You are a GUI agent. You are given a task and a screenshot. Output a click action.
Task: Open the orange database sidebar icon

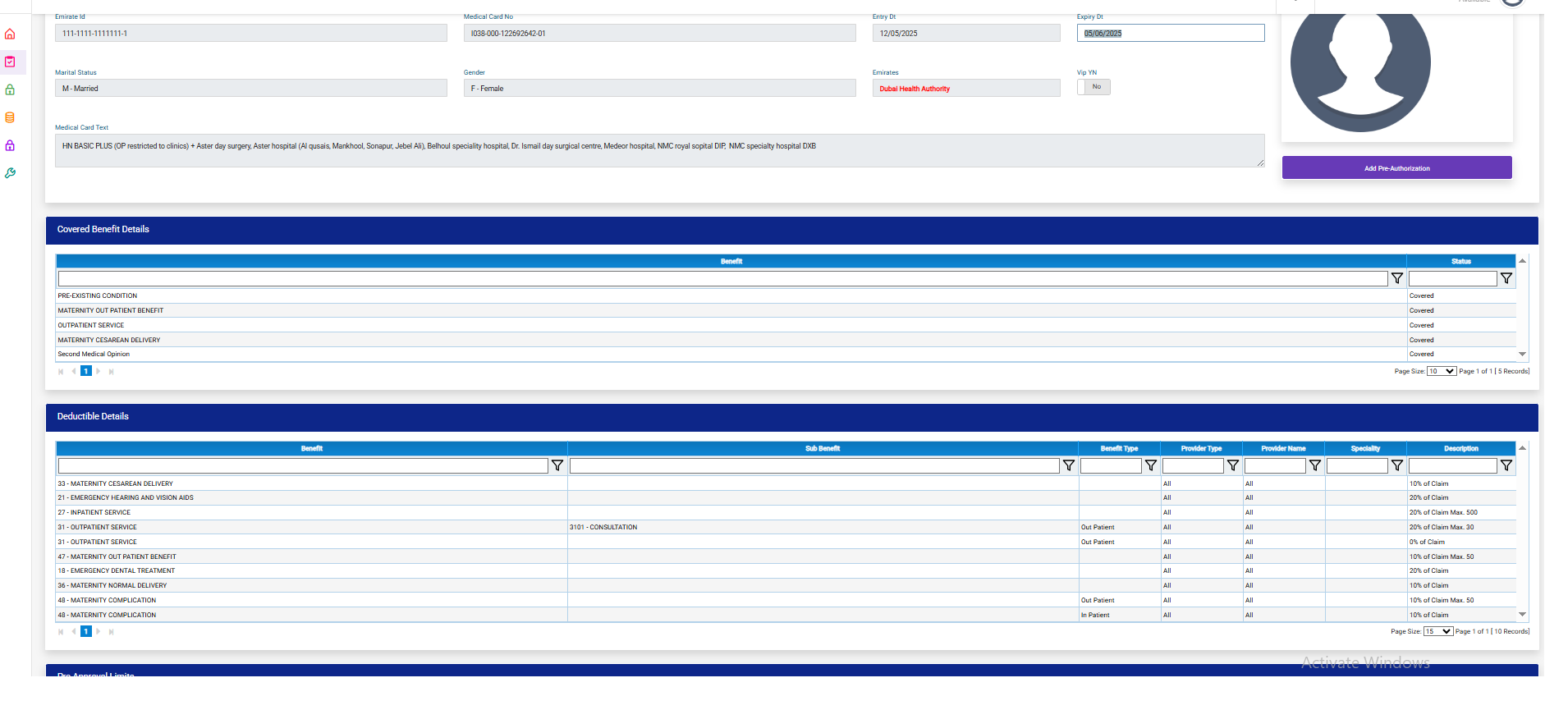point(10,117)
